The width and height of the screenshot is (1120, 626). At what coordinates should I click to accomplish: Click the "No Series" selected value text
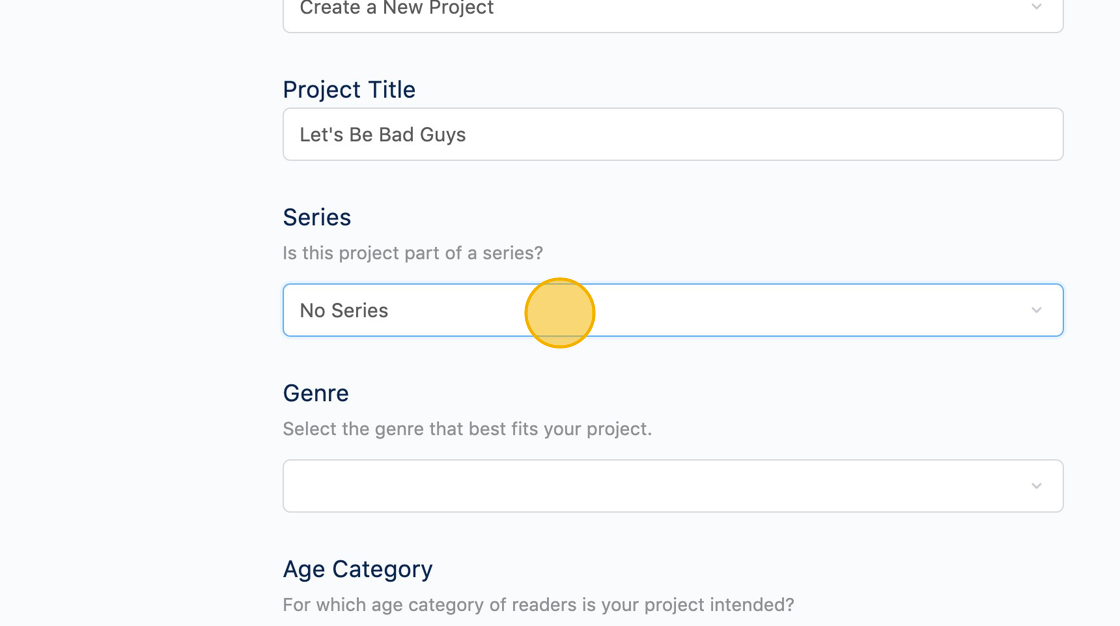point(344,311)
